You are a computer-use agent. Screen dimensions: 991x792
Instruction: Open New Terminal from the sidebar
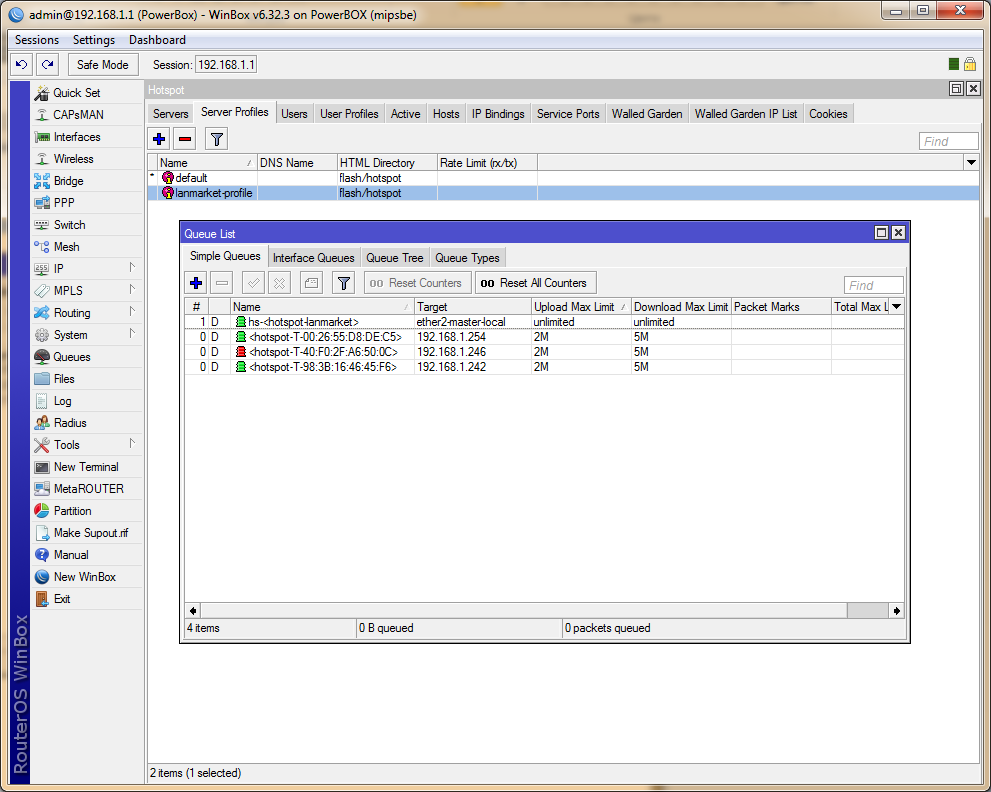click(86, 467)
